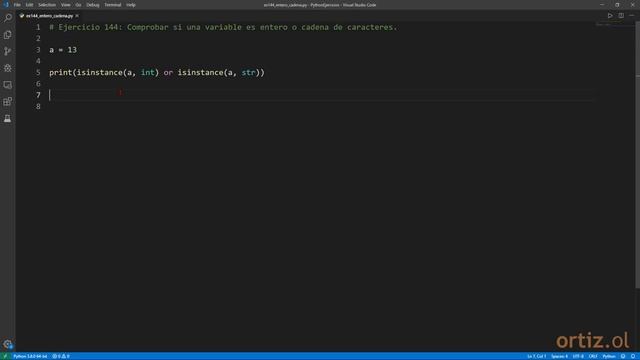
Task: Select Python 3.8.0 interpreter in status bar
Action: 30,356
